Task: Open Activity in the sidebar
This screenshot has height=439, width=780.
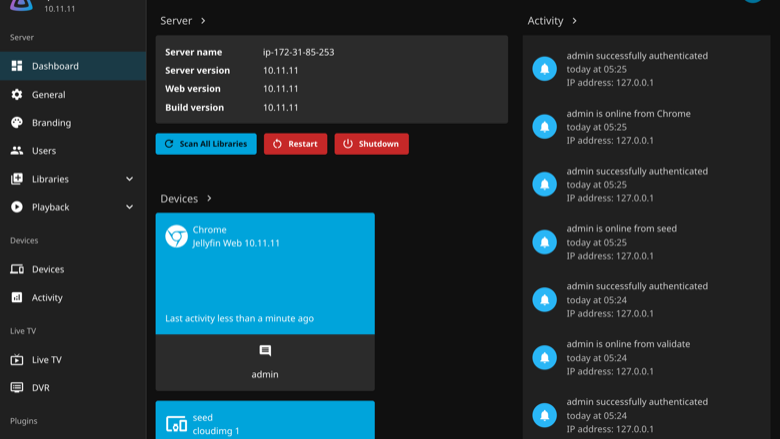Action: click(x=73, y=297)
